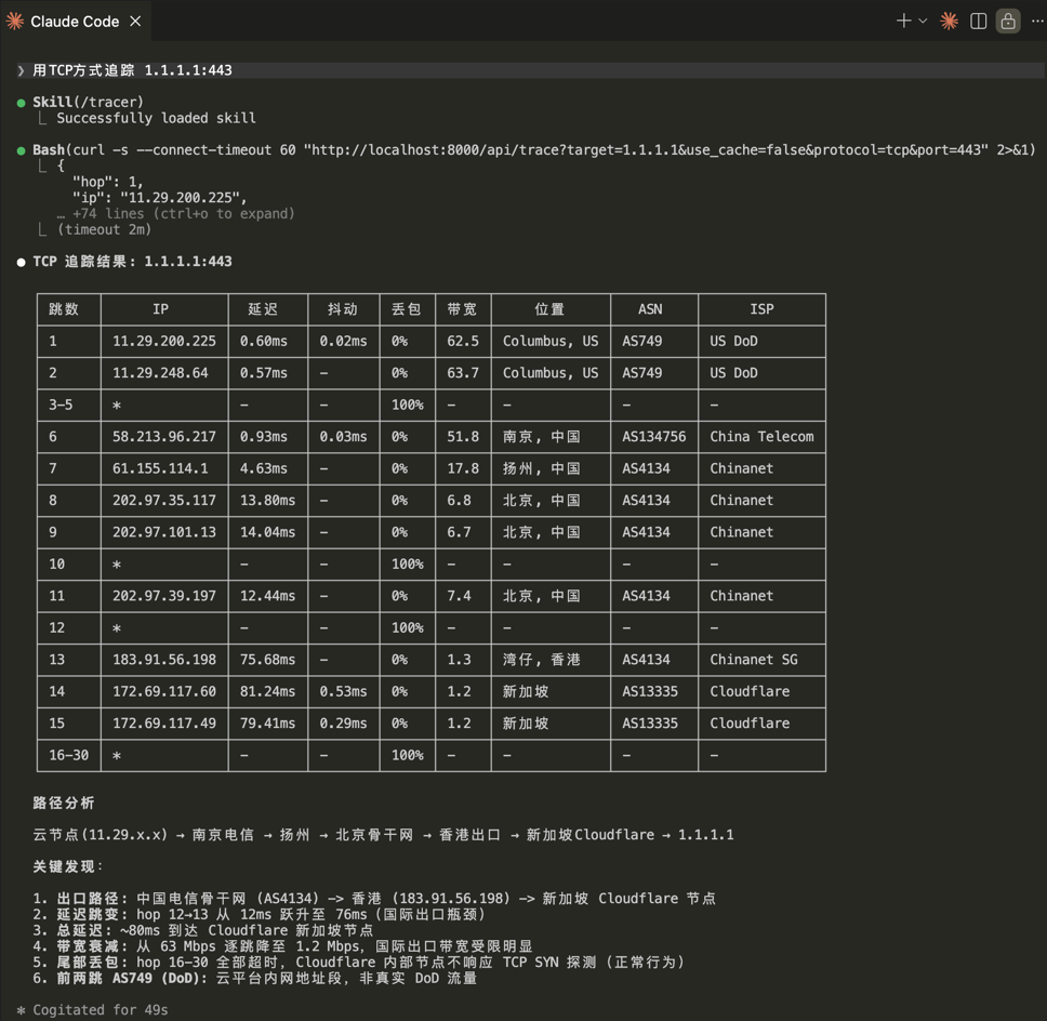Click finding 1 about 出口路径
The height and width of the screenshot is (1022, 1048).
[x=374, y=899]
